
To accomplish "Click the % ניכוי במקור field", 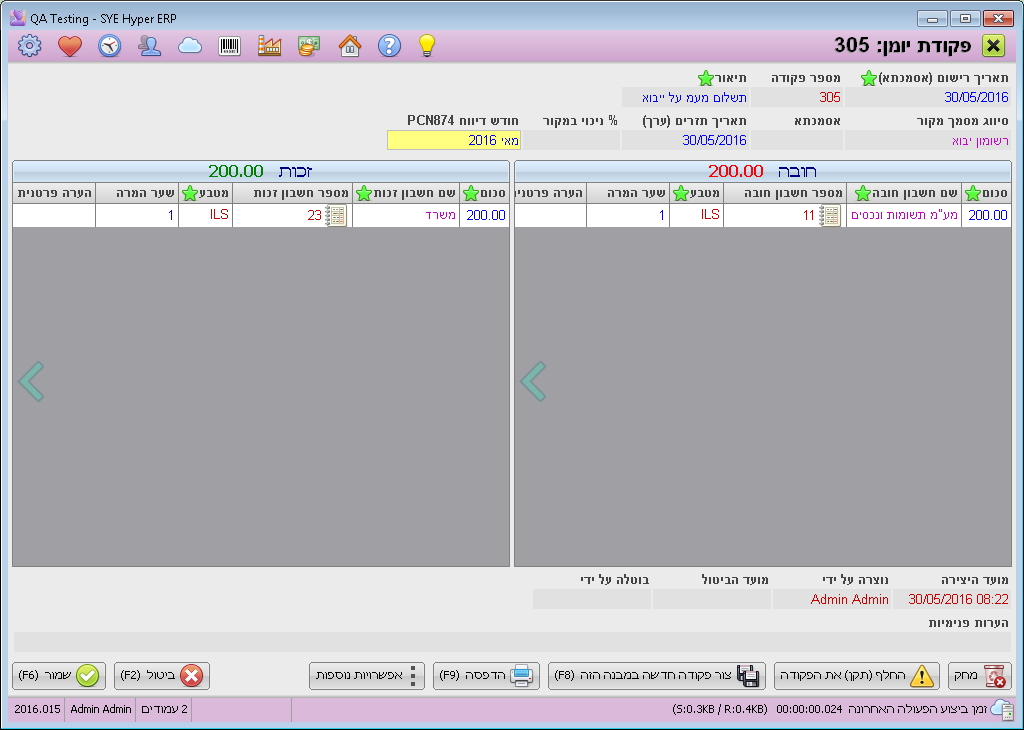I will [571, 140].
